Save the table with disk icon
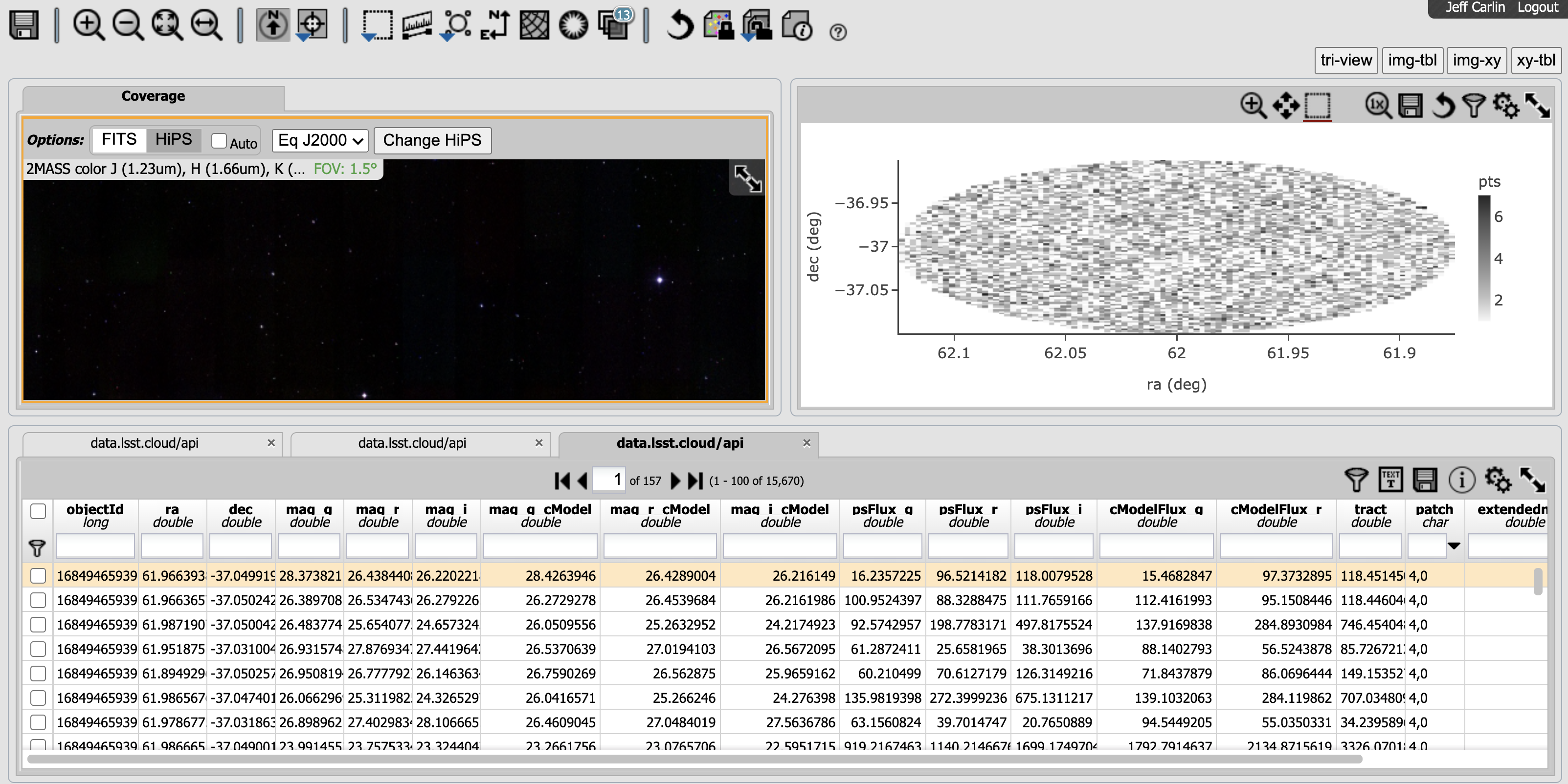Viewport: 1568px width, 784px height. pyautogui.click(x=1424, y=480)
